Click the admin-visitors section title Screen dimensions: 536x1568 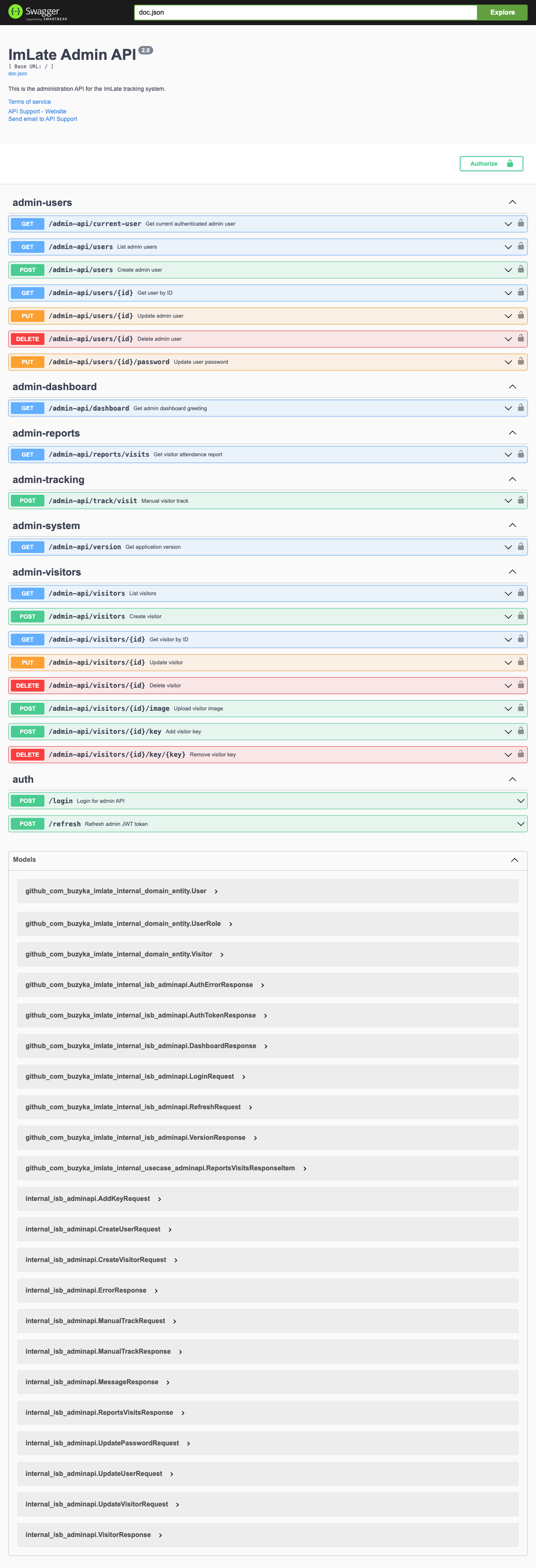pos(47,572)
